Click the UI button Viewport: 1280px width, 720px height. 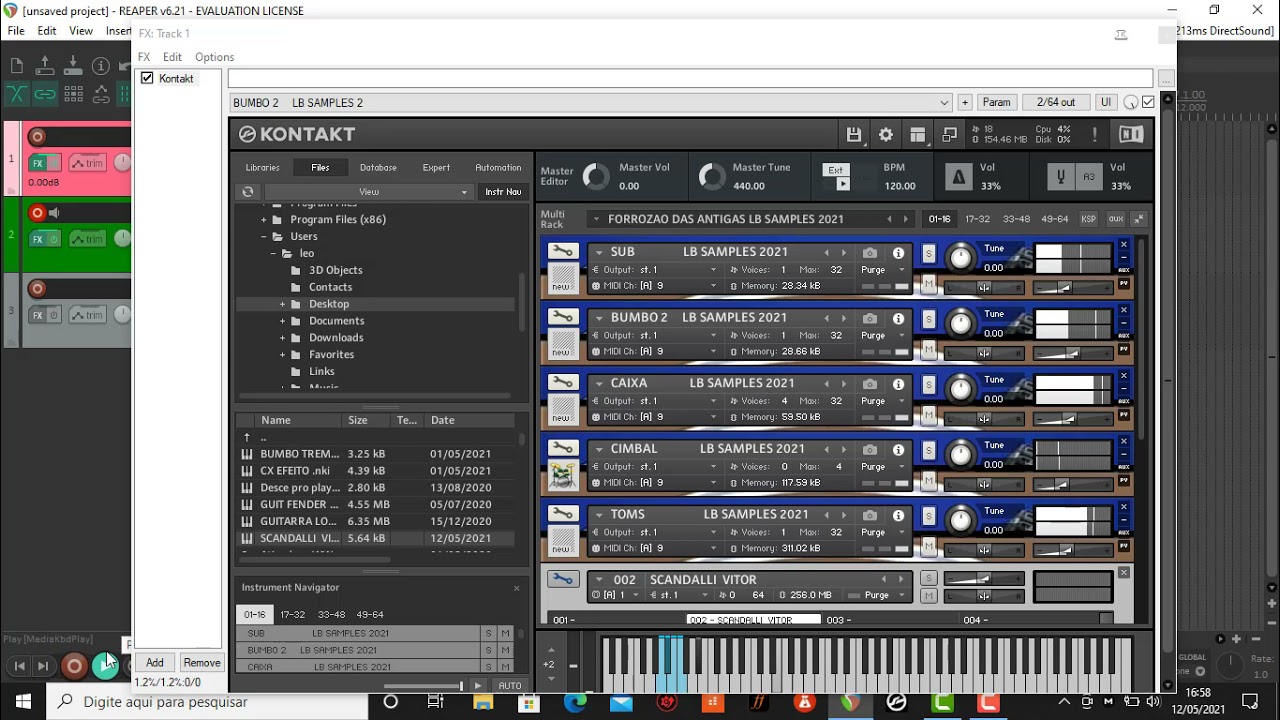(1106, 102)
